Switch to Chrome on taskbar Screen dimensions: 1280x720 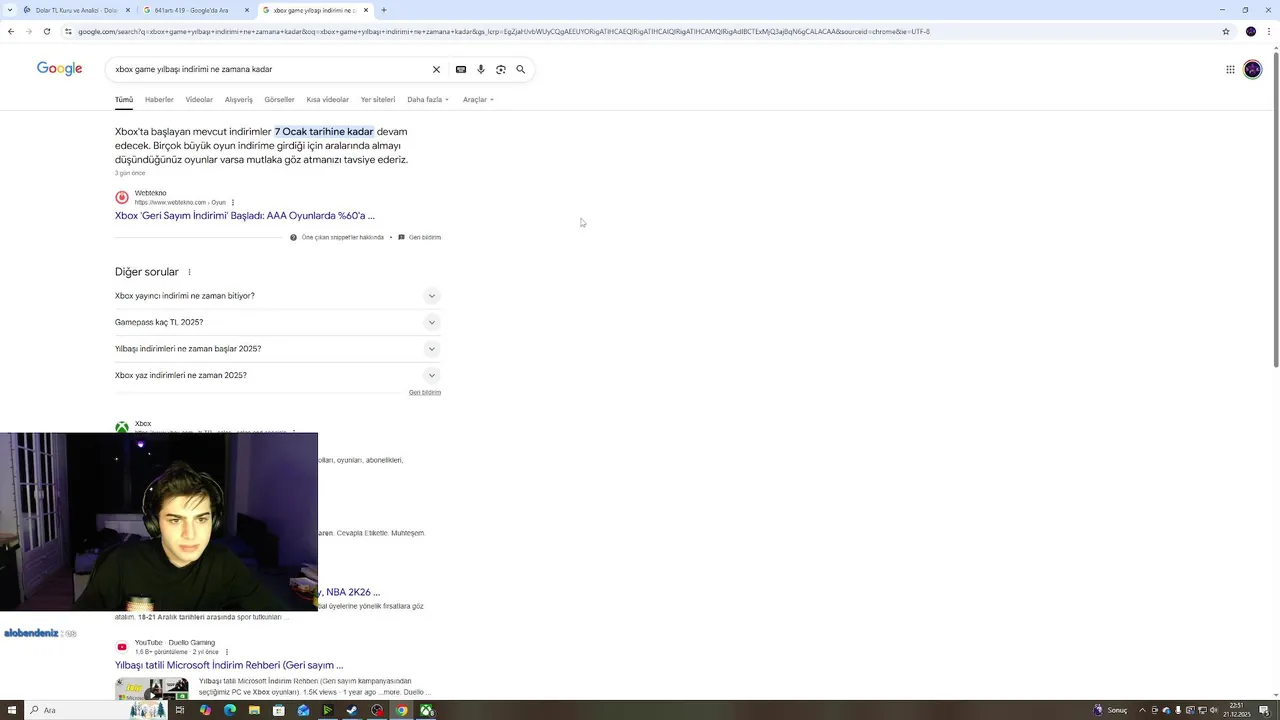[401, 710]
